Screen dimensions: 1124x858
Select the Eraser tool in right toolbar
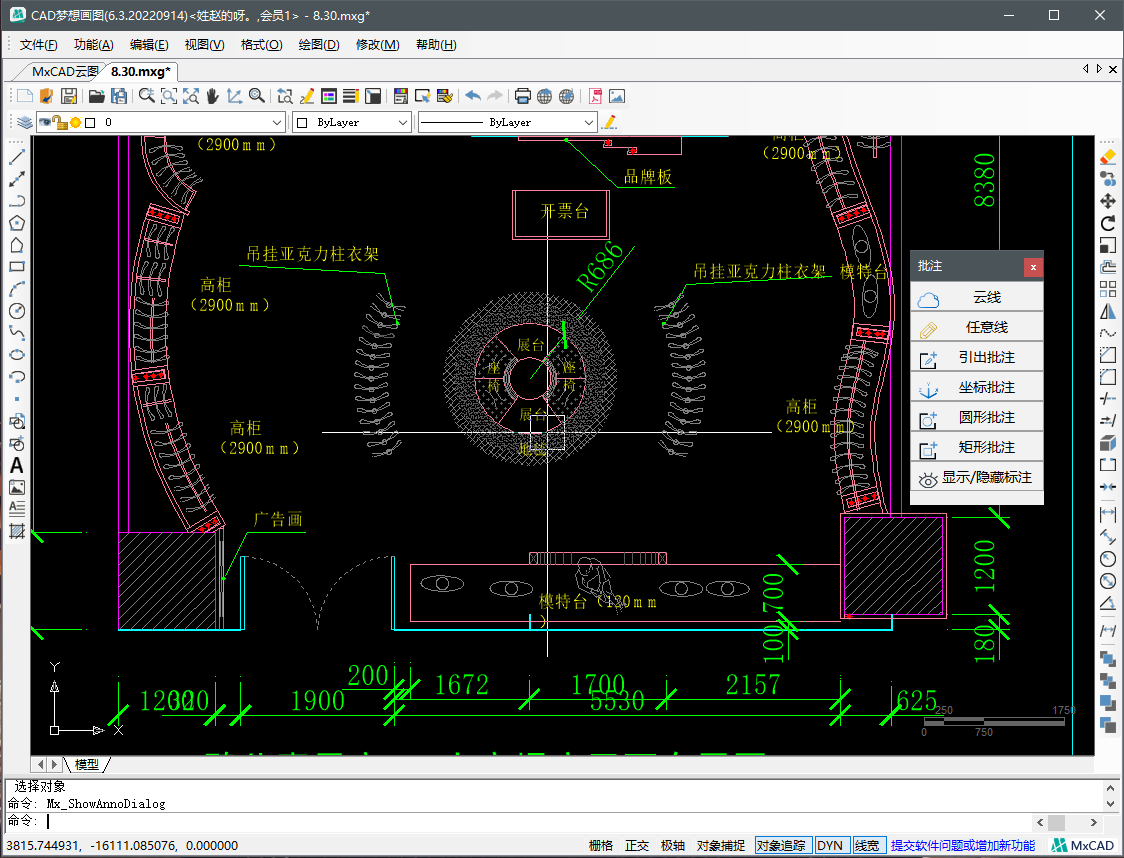coord(1108,157)
